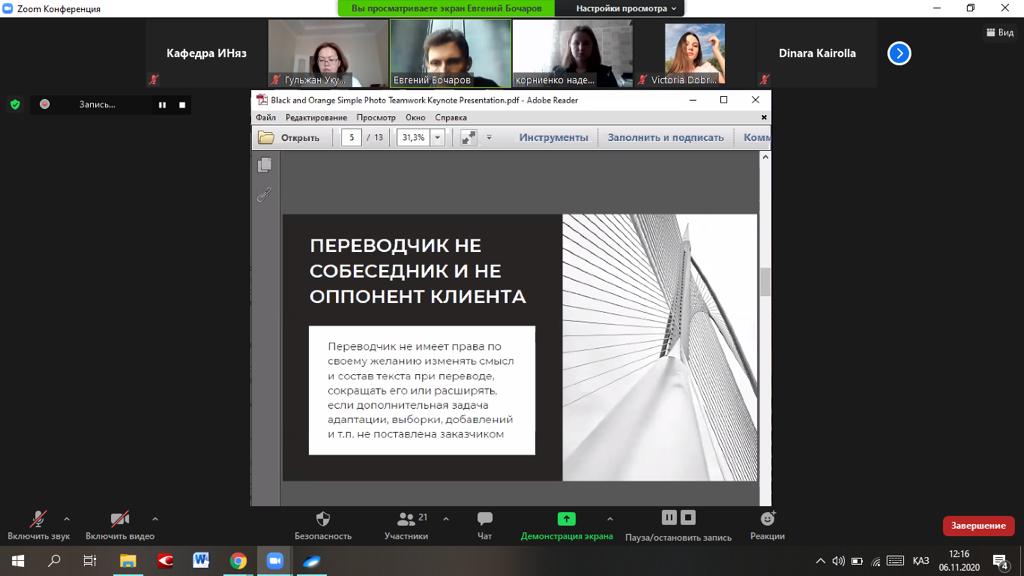
Task: Open the Файл menu in Adobe Reader
Action: [x=265, y=118]
